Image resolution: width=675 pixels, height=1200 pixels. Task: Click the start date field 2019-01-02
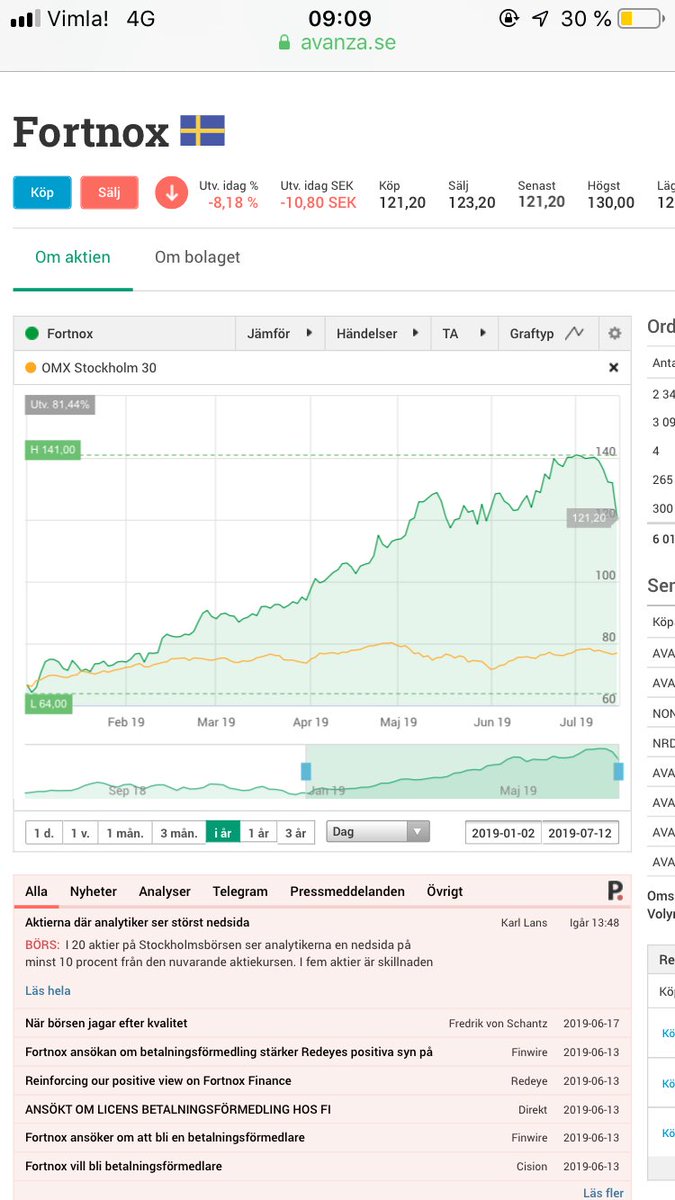click(x=504, y=832)
